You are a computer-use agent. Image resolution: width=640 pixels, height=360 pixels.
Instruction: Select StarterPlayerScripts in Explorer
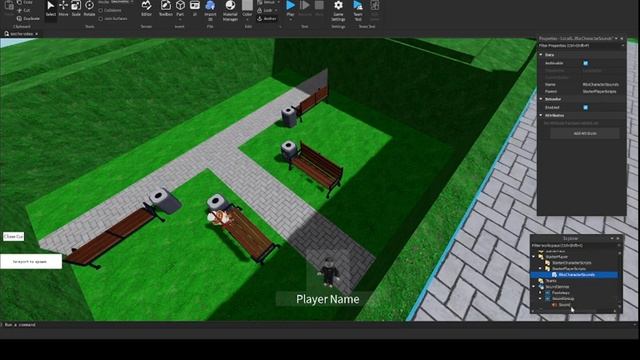[569, 269]
